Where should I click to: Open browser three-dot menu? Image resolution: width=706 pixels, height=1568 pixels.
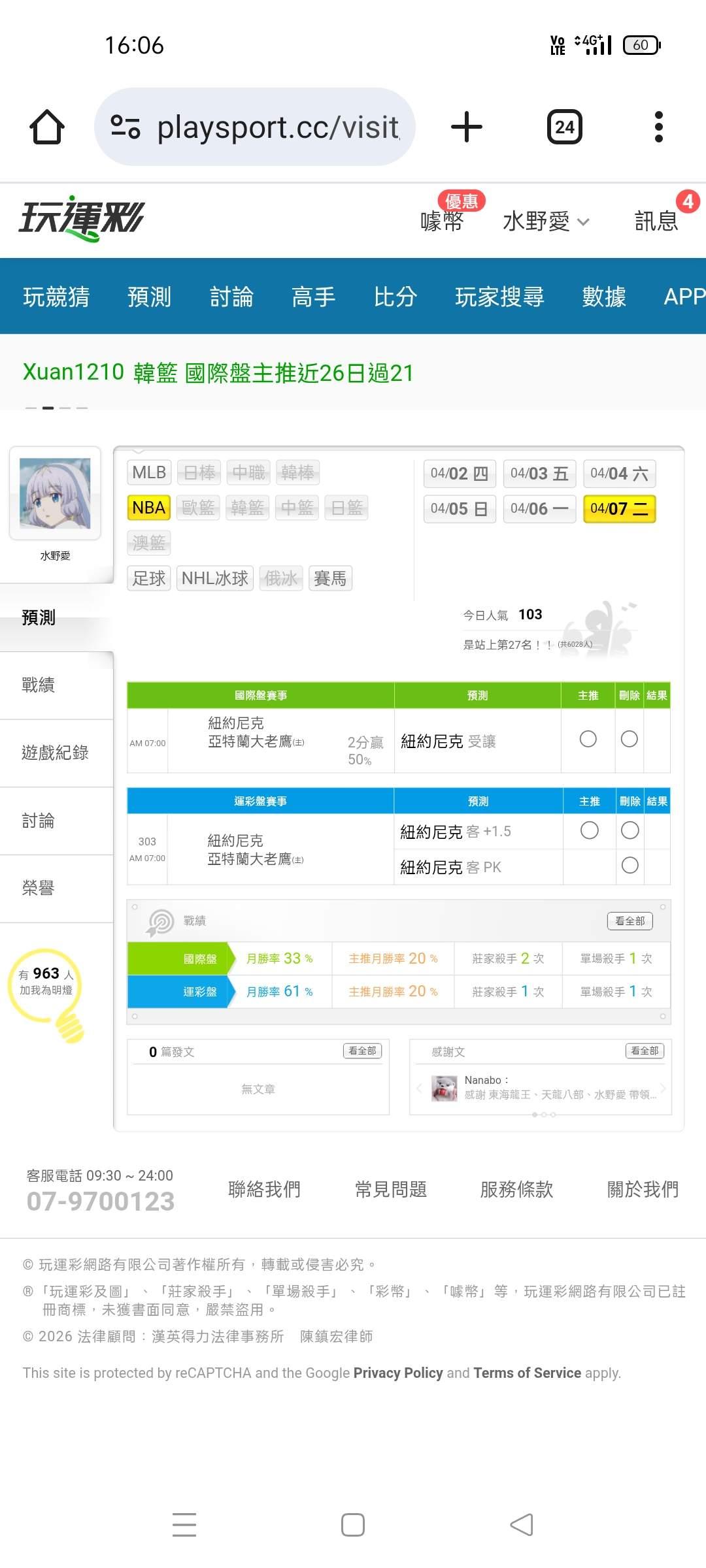pyautogui.click(x=659, y=127)
